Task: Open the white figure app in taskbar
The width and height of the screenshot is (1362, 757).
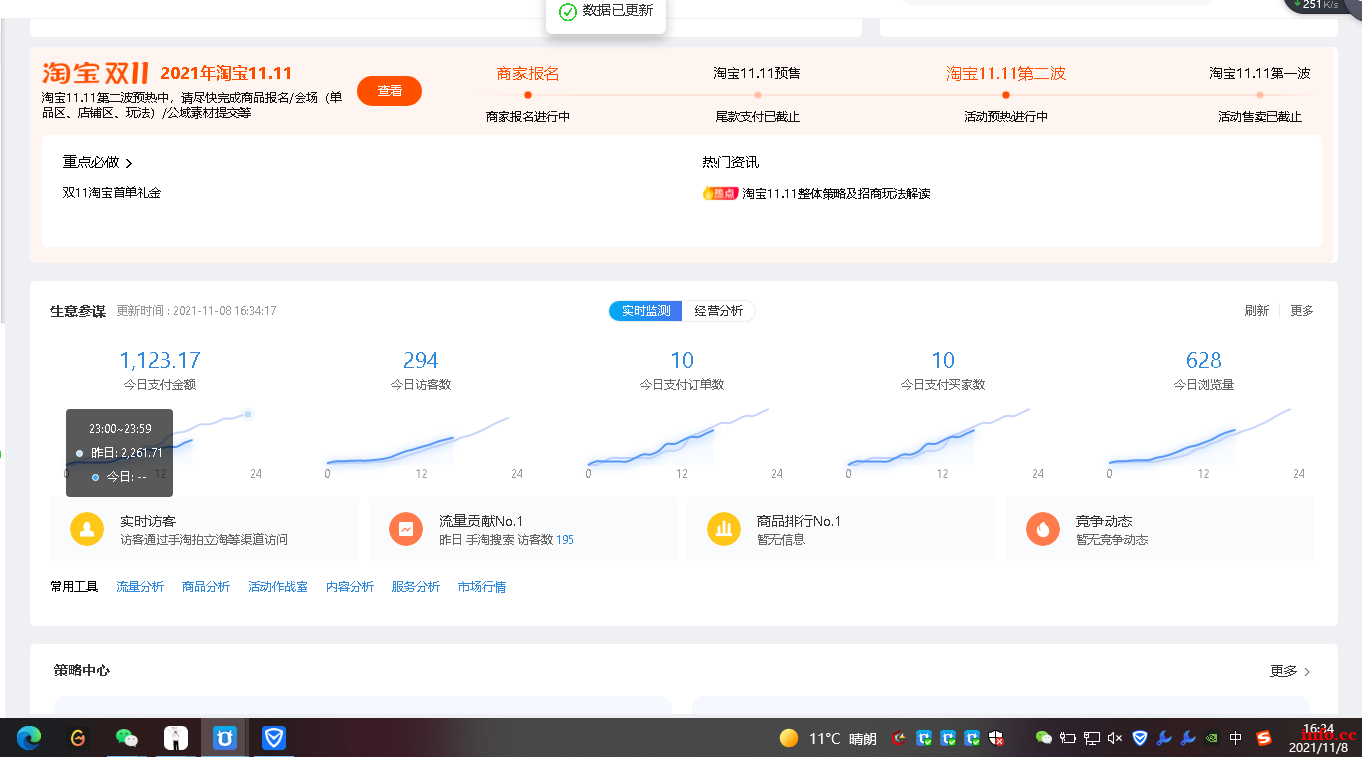Action: tap(176, 738)
